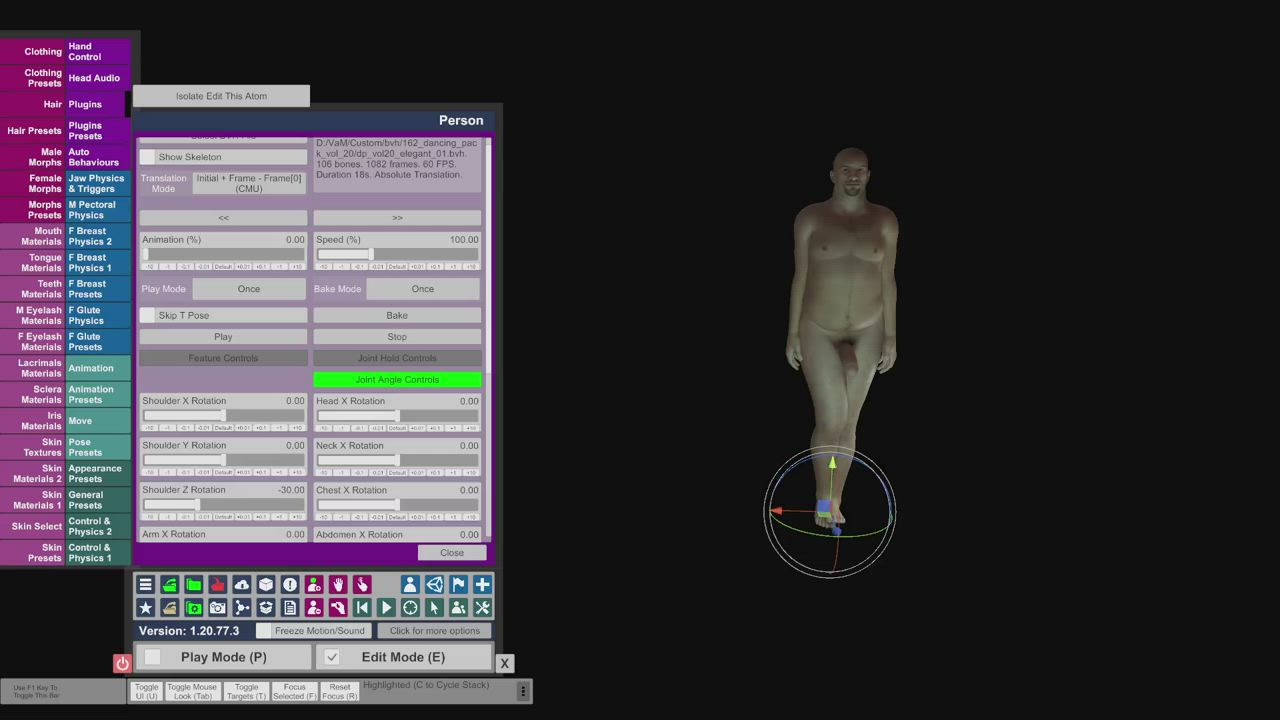
Task: Click the Stop button
Action: pyautogui.click(x=397, y=337)
